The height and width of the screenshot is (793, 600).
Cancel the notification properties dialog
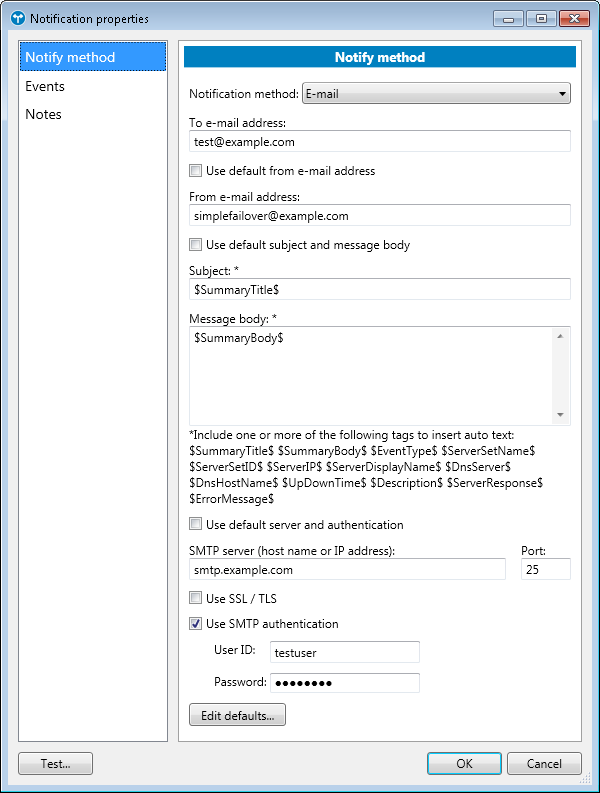(x=544, y=763)
